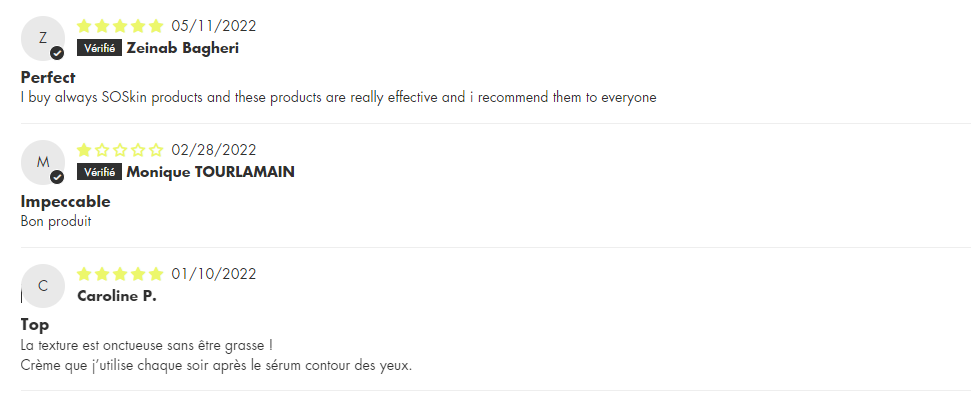
Task: Click verified checkmark badge on M avatar
Action: tap(57, 177)
